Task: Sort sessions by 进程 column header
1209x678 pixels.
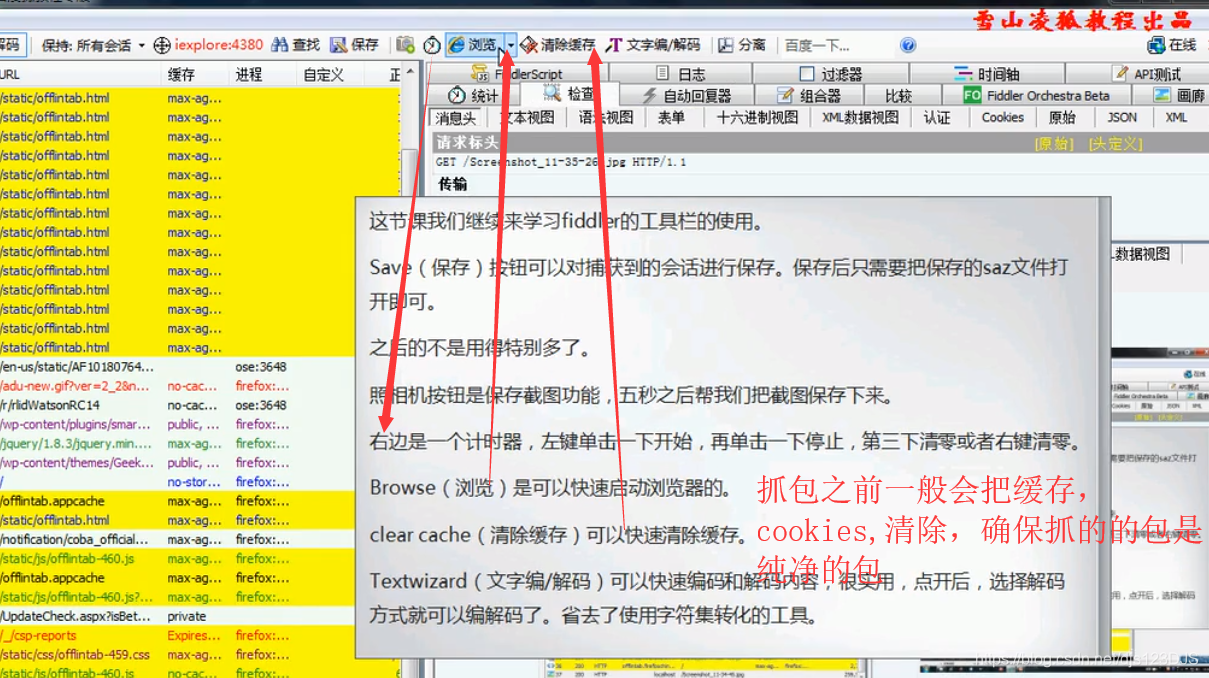Action: point(263,75)
